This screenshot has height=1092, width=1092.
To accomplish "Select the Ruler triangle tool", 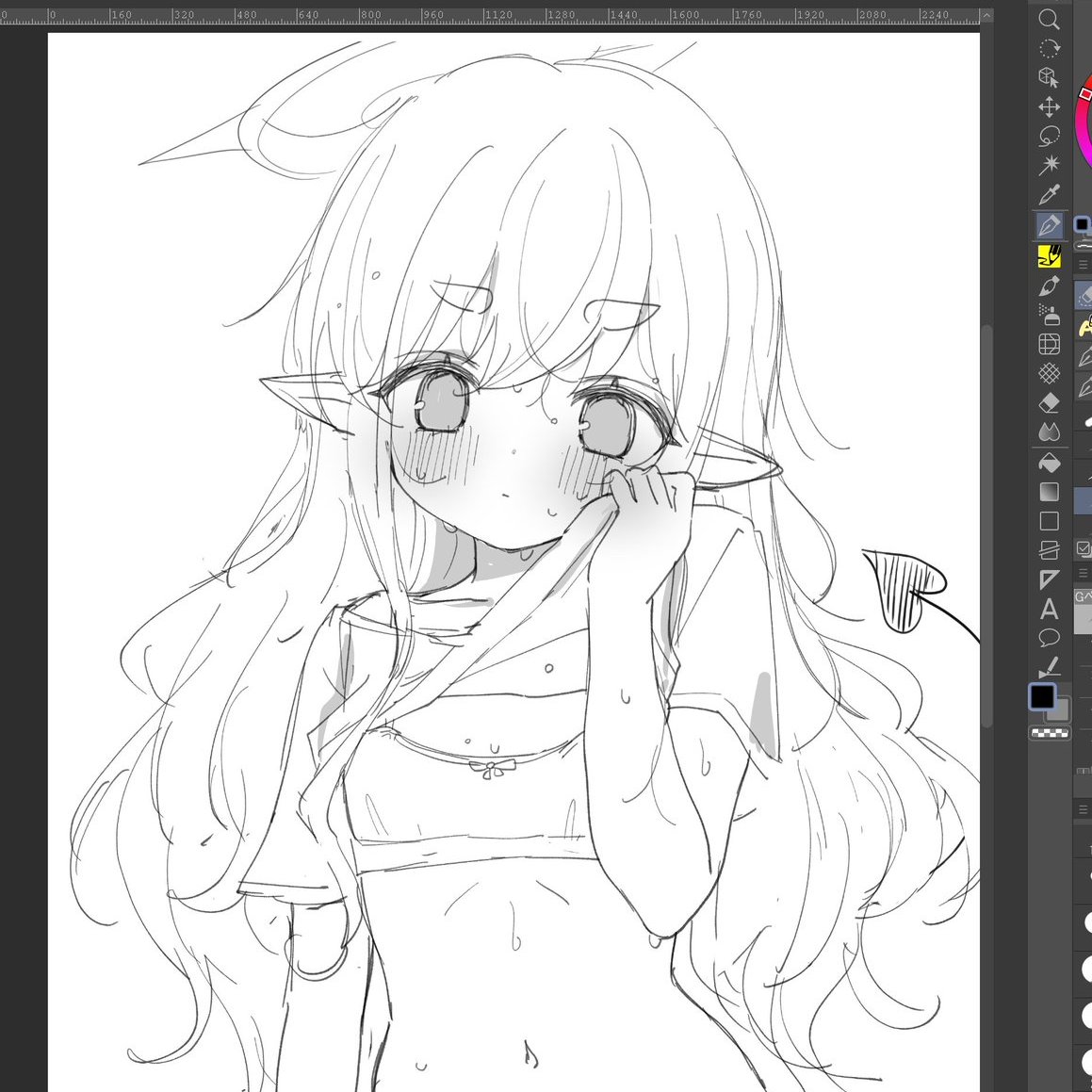I will click(1049, 579).
